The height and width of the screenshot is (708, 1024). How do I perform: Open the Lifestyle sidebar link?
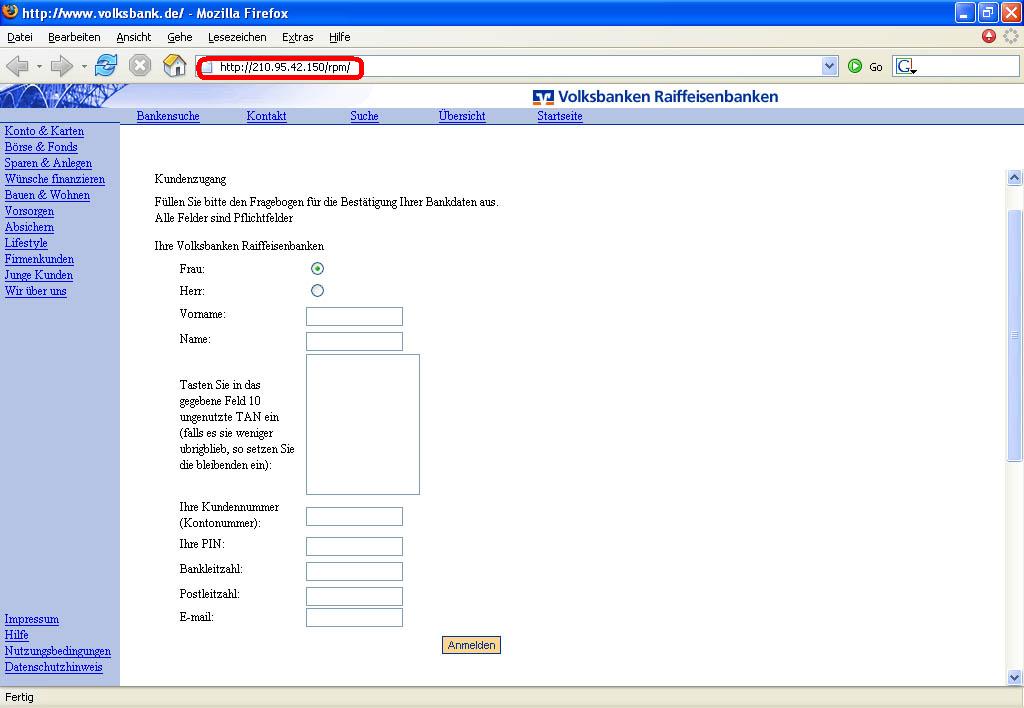(26, 243)
